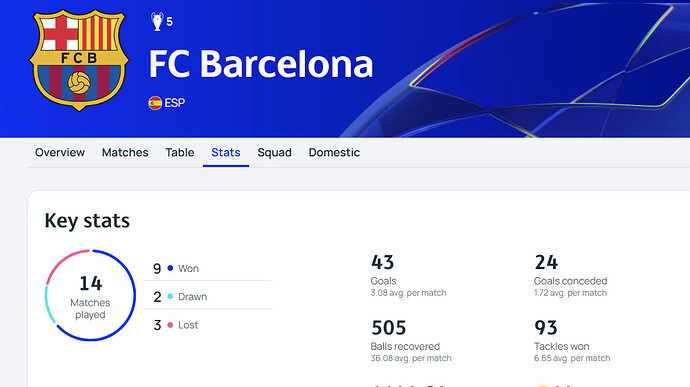Viewport: 690px width, 387px height.
Task: Go to the Squad tab
Action: click(274, 152)
